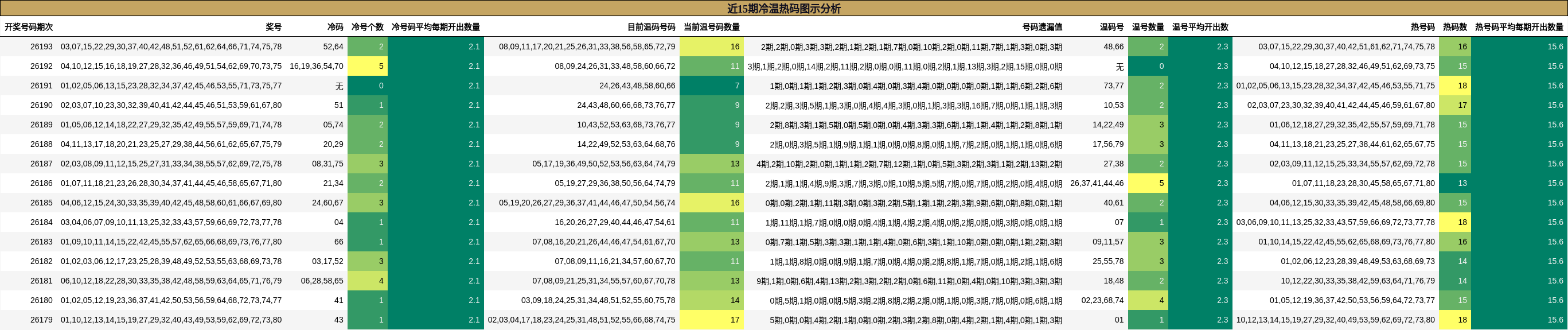Select issue number 26183
The image size is (1568, 330).
[x=41, y=242]
